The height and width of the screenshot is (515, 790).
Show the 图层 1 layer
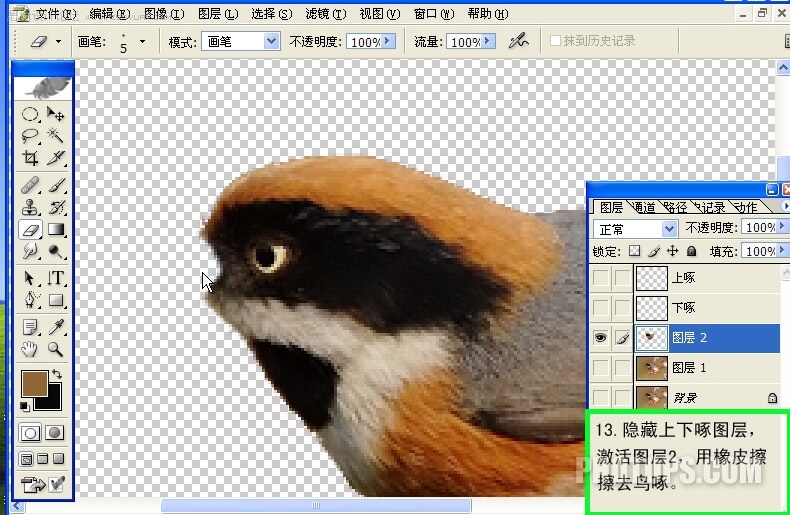(x=600, y=368)
